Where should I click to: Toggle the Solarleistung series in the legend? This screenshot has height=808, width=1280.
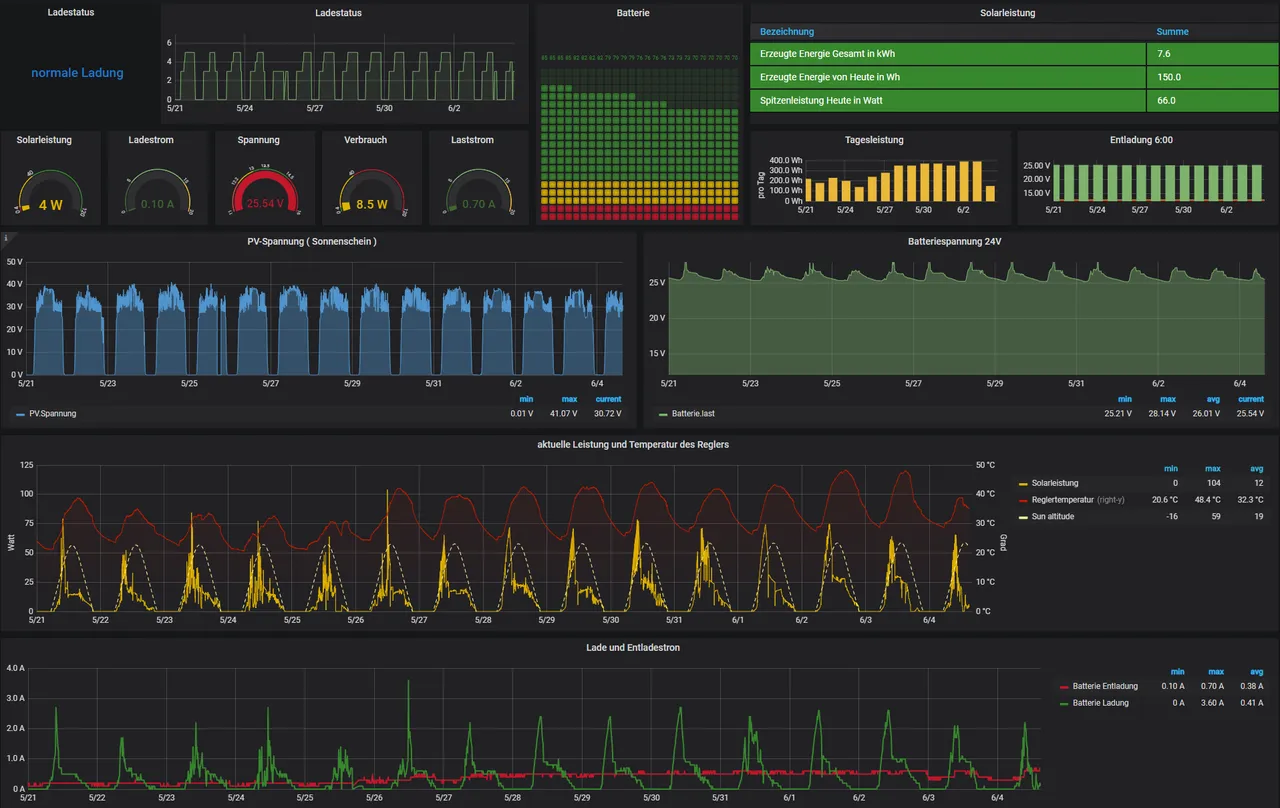(1055, 483)
